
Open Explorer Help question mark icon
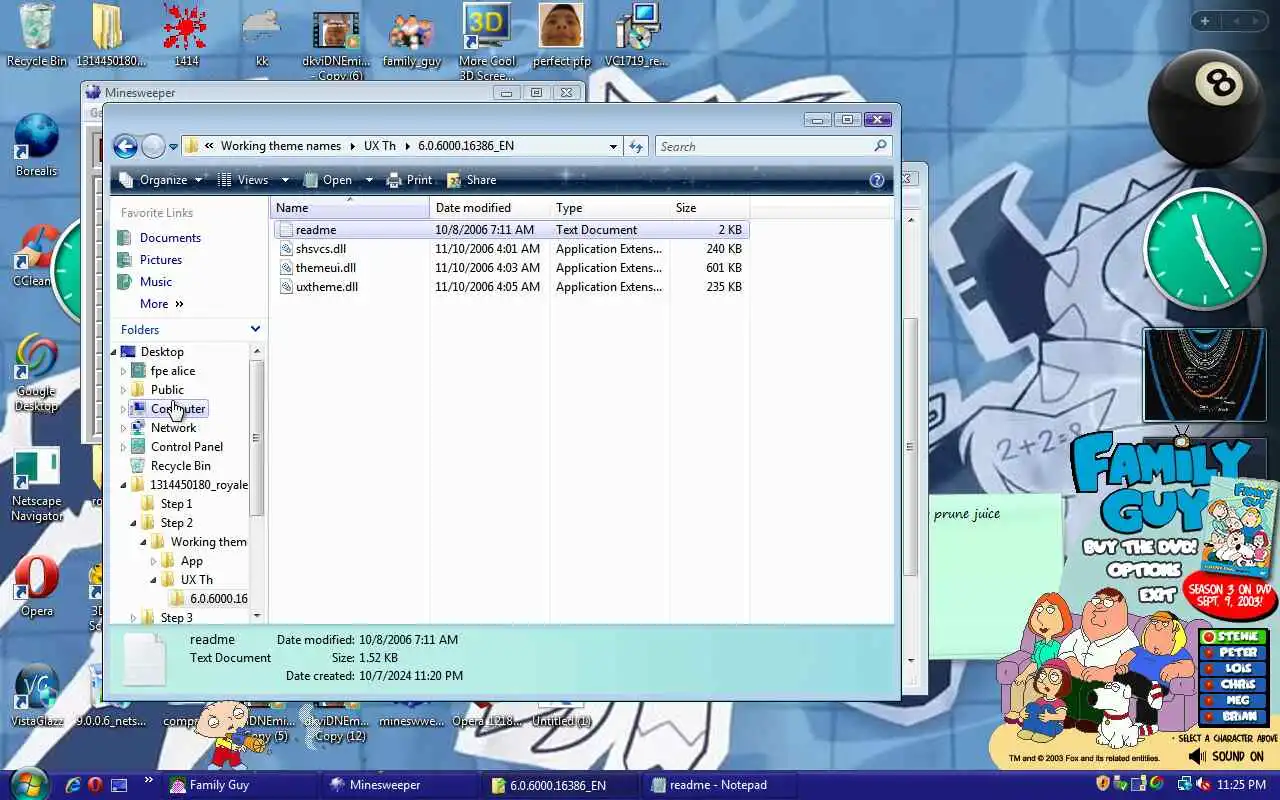(877, 180)
